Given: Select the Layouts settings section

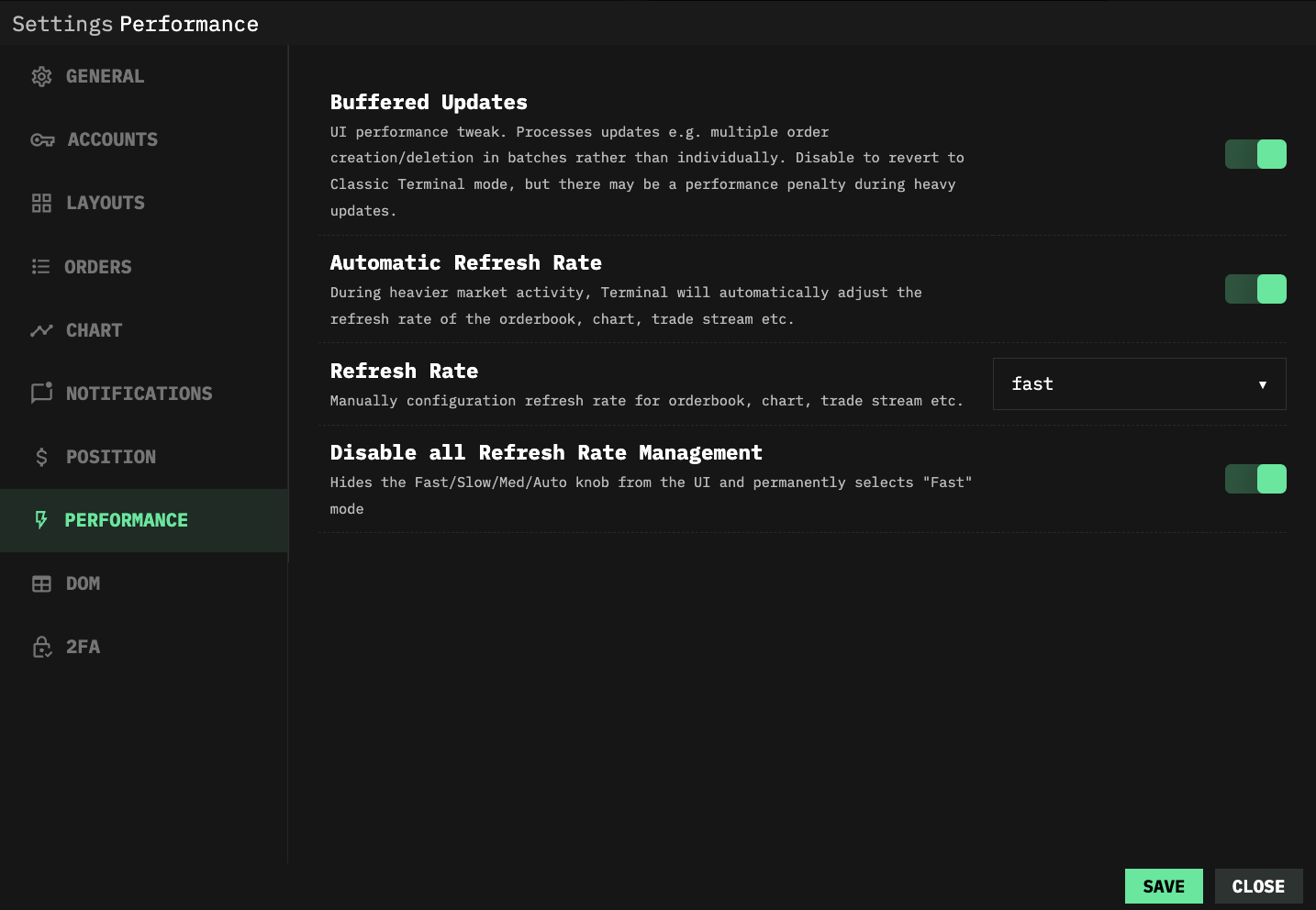Looking at the screenshot, I should (x=106, y=204).
